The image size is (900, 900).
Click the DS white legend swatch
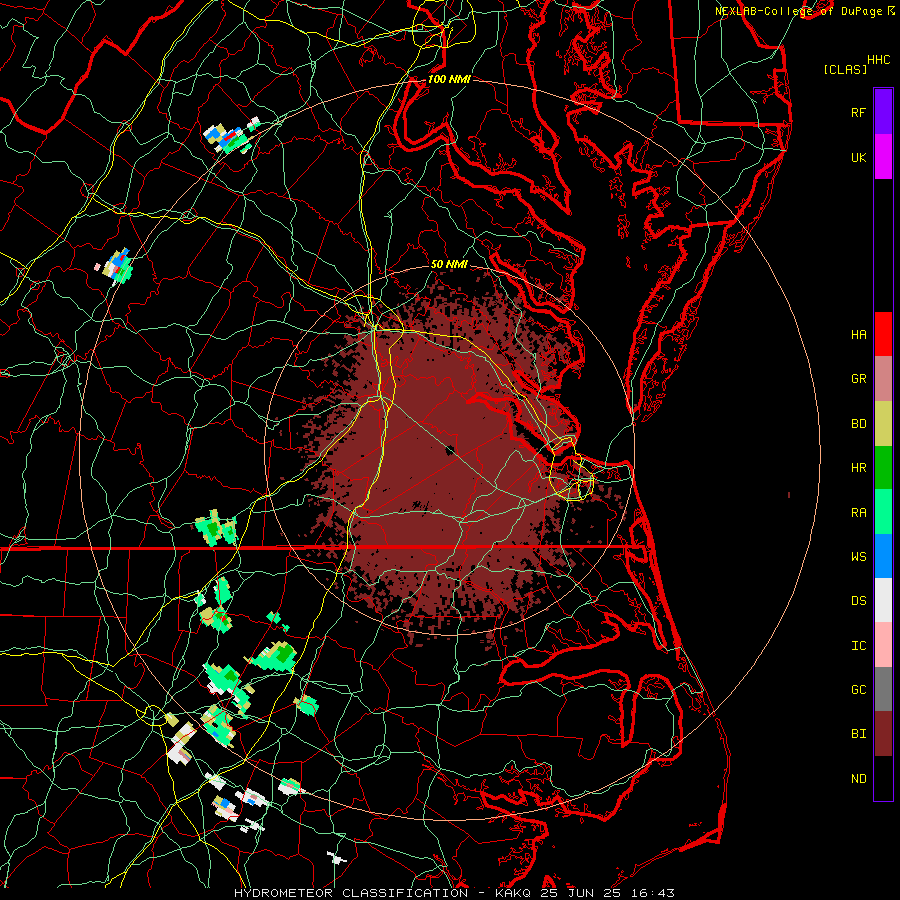coord(883,600)
